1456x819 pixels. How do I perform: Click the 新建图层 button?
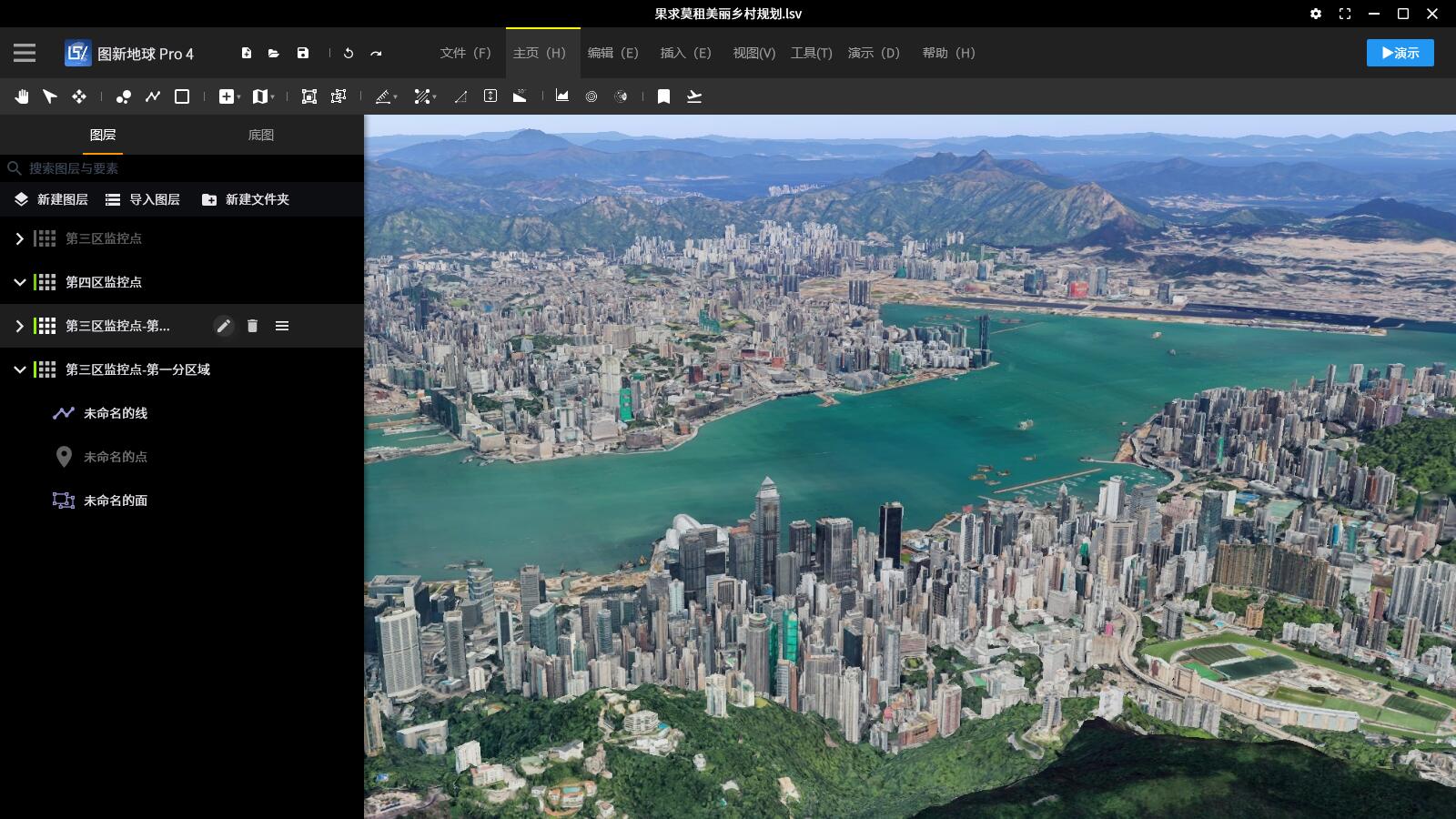pyautogui.click(x=51, y=199)
